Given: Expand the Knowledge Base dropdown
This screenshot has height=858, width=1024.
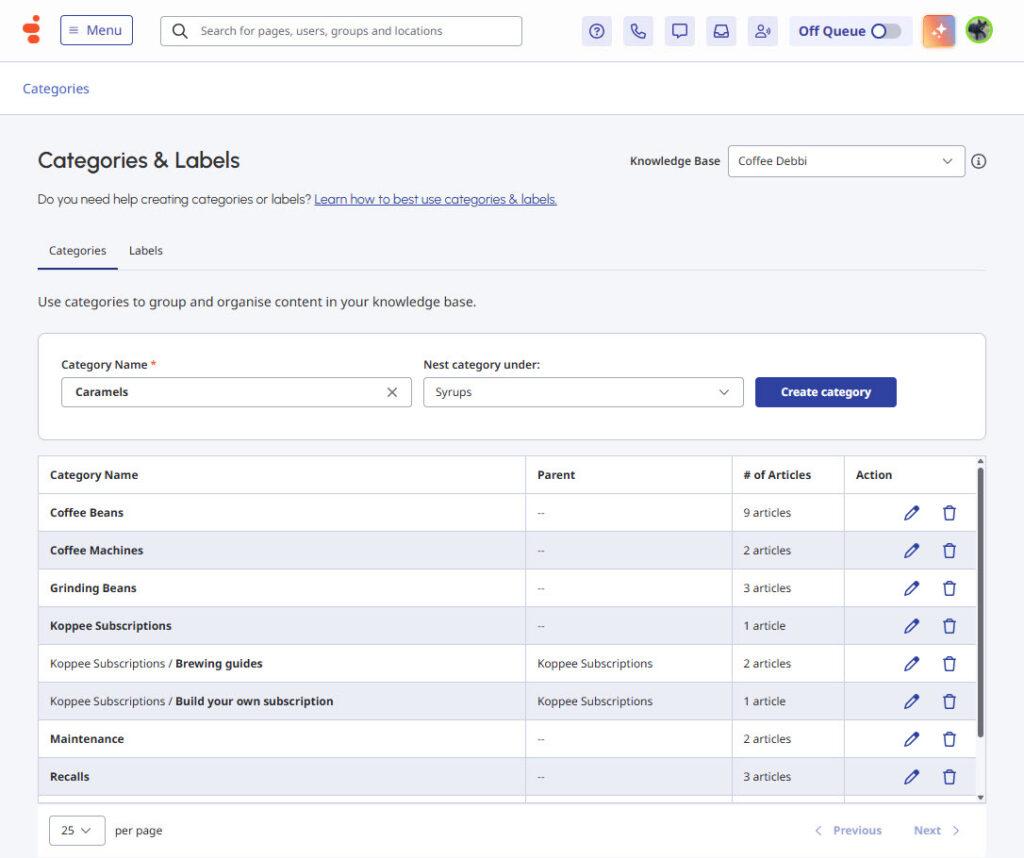Looking at the screenshot, I should coord(846,161).
